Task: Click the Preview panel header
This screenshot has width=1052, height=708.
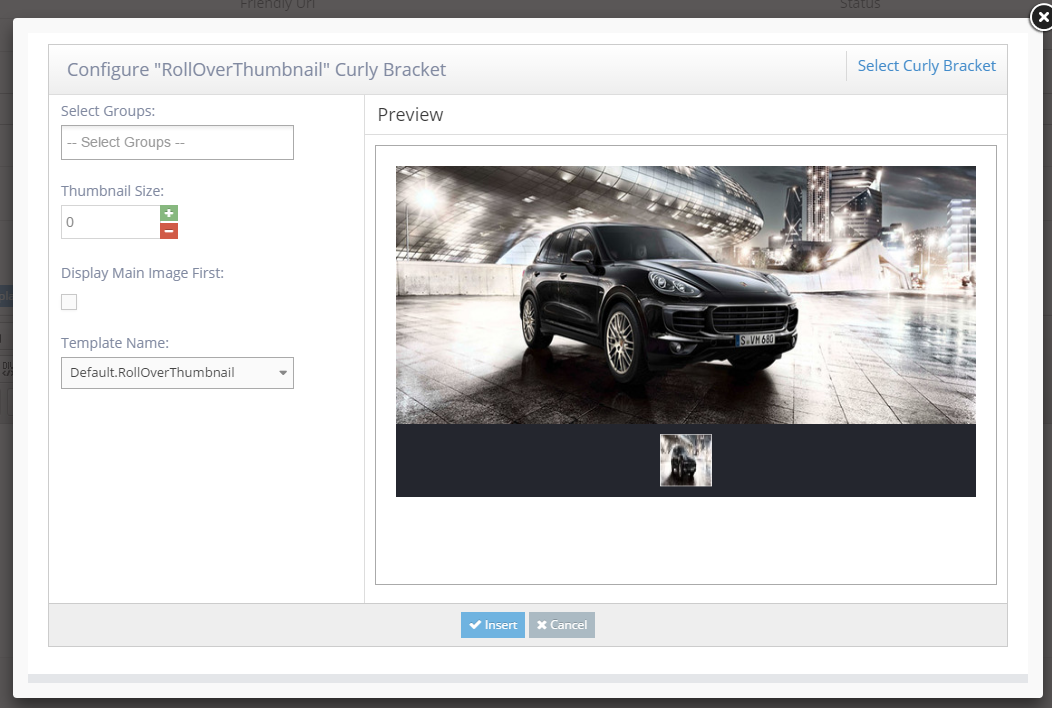Action: pos(410,114)
